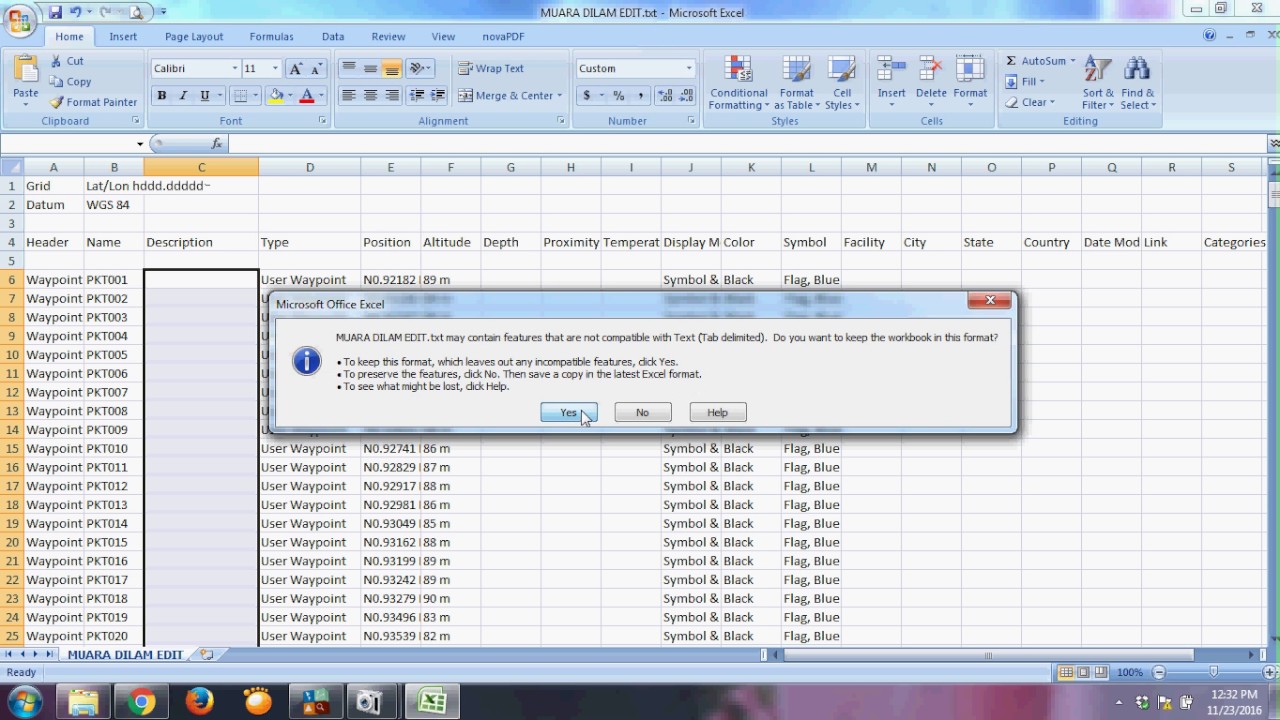The height and width of the screenshot is (720, 1280).
Task: Open Sort & Filter options
Action: click(x=1097, y=83)
